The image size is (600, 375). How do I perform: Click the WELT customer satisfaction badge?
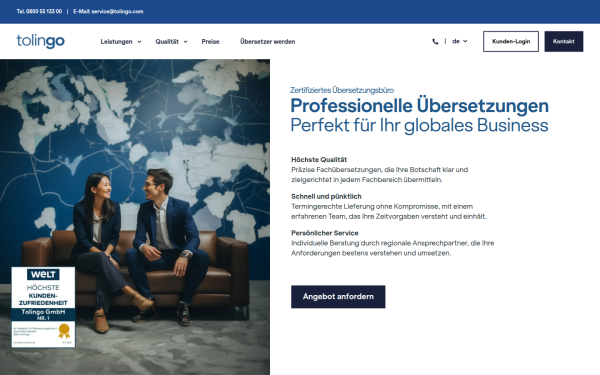pos(43,307)
